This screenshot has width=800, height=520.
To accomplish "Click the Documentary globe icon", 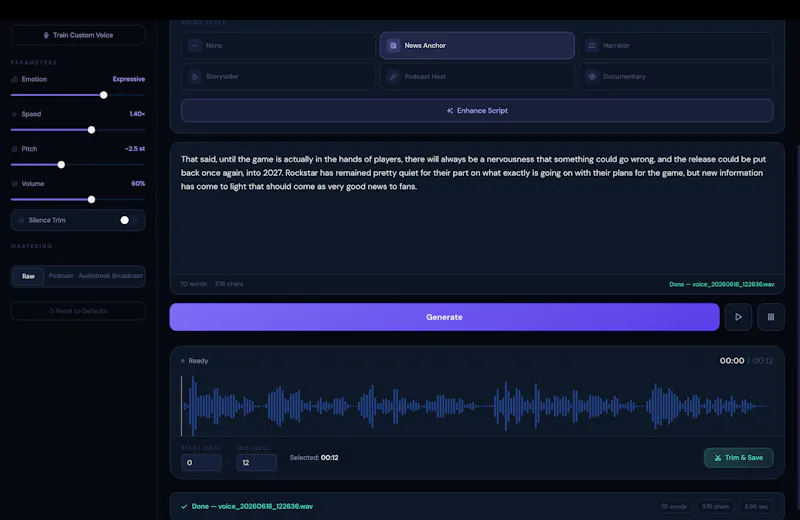I will (x=592, y=77).
